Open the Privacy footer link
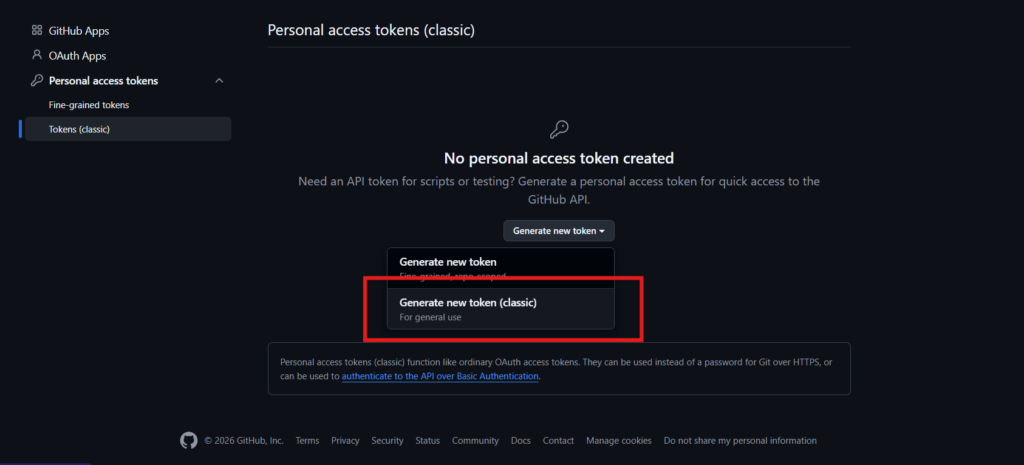Screen dimensions: 1024x465 pyautogui.click(x=345, y=441)
